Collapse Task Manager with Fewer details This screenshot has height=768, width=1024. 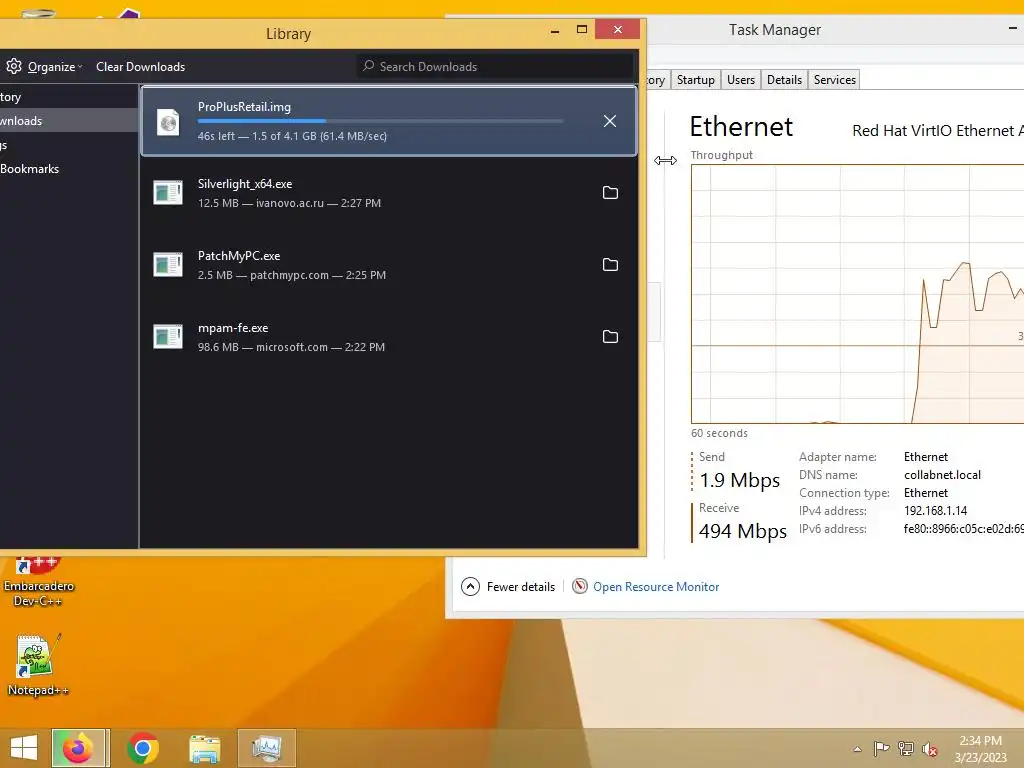click(508, 586)
